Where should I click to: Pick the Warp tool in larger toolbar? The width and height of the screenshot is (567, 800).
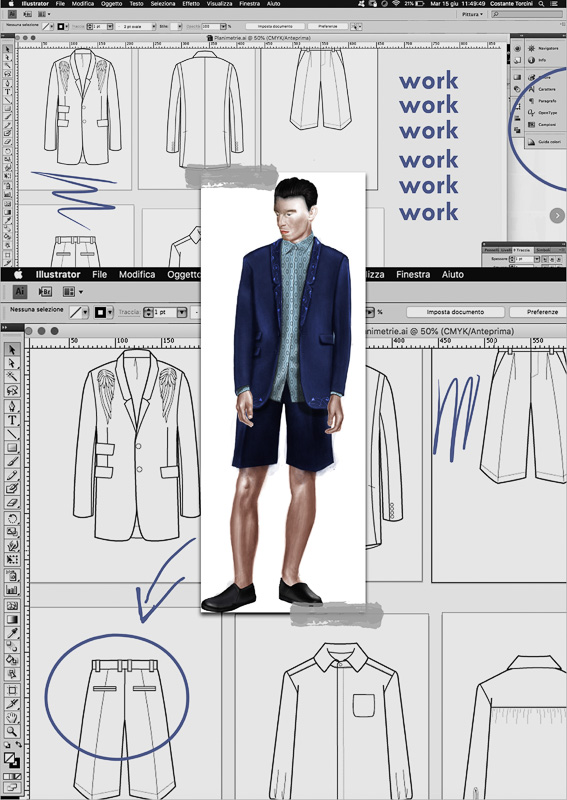pyautogui.click(x=12, y=546)
